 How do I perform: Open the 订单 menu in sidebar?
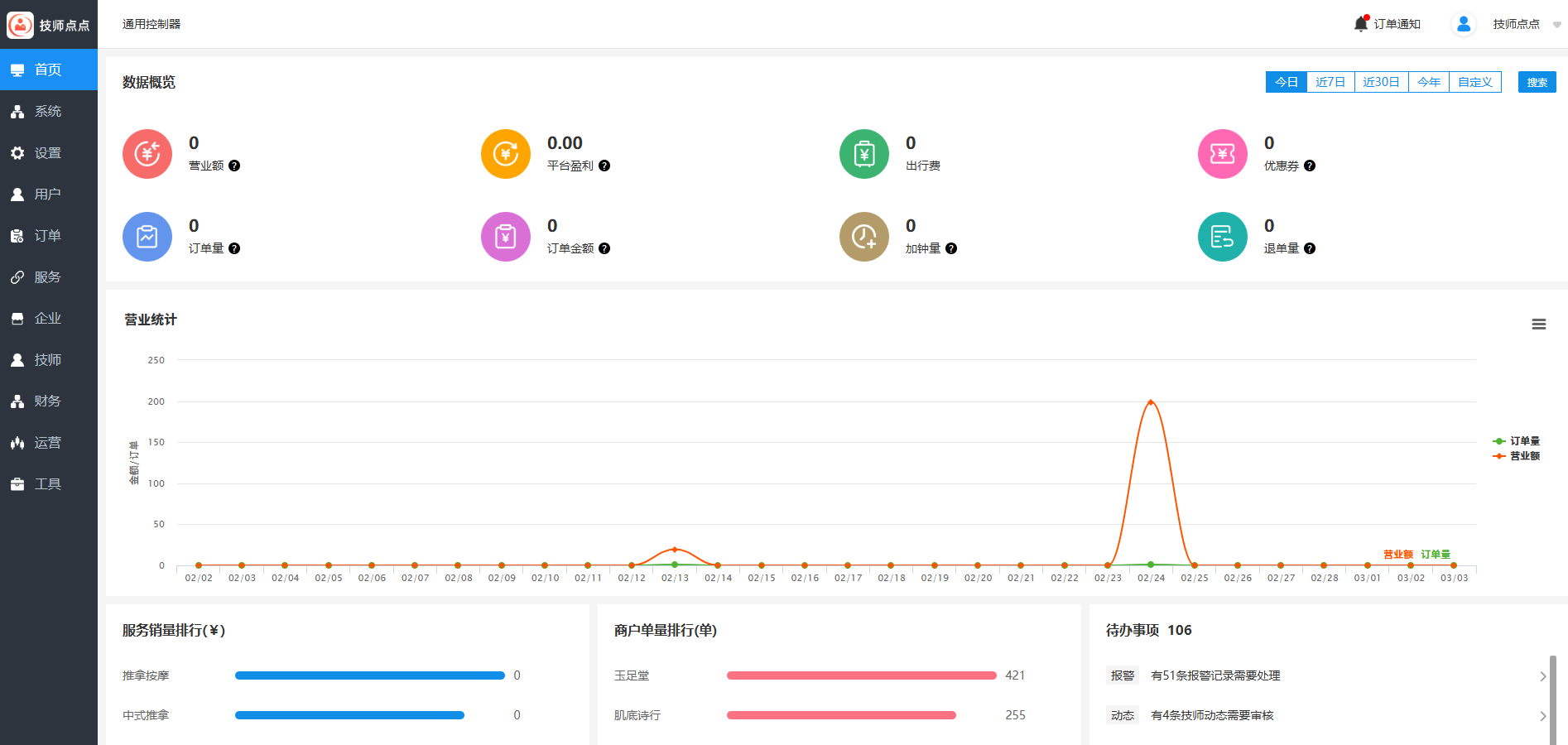(x=48, y=236)
